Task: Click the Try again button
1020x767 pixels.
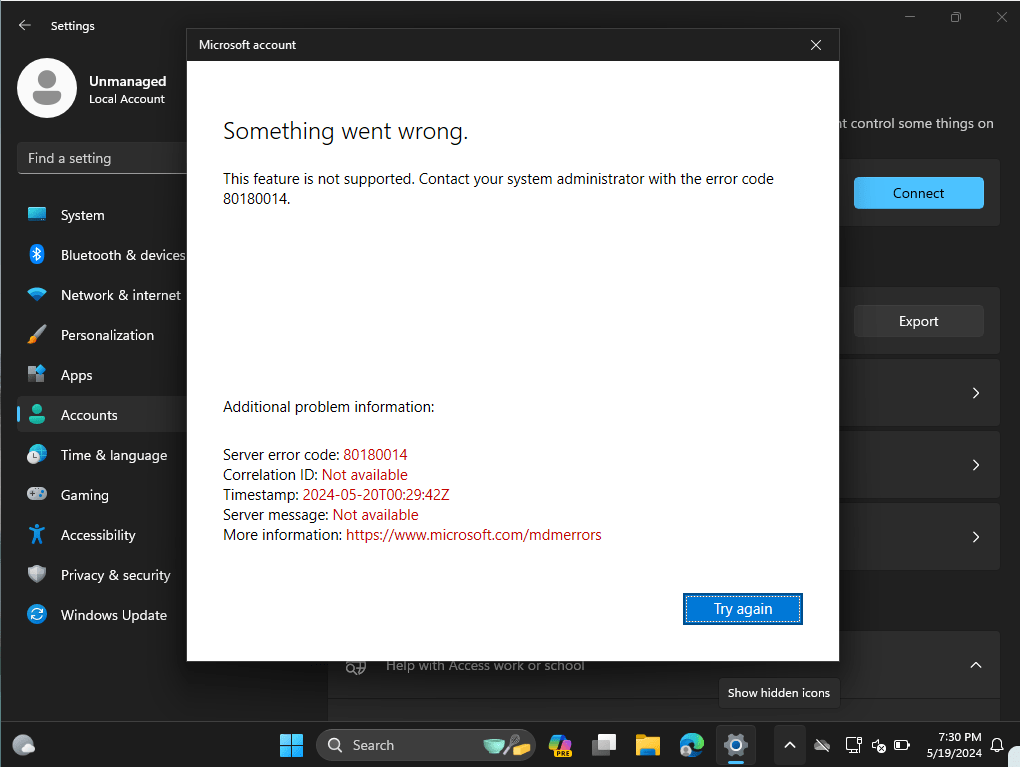Action: (x=743, y=609)
